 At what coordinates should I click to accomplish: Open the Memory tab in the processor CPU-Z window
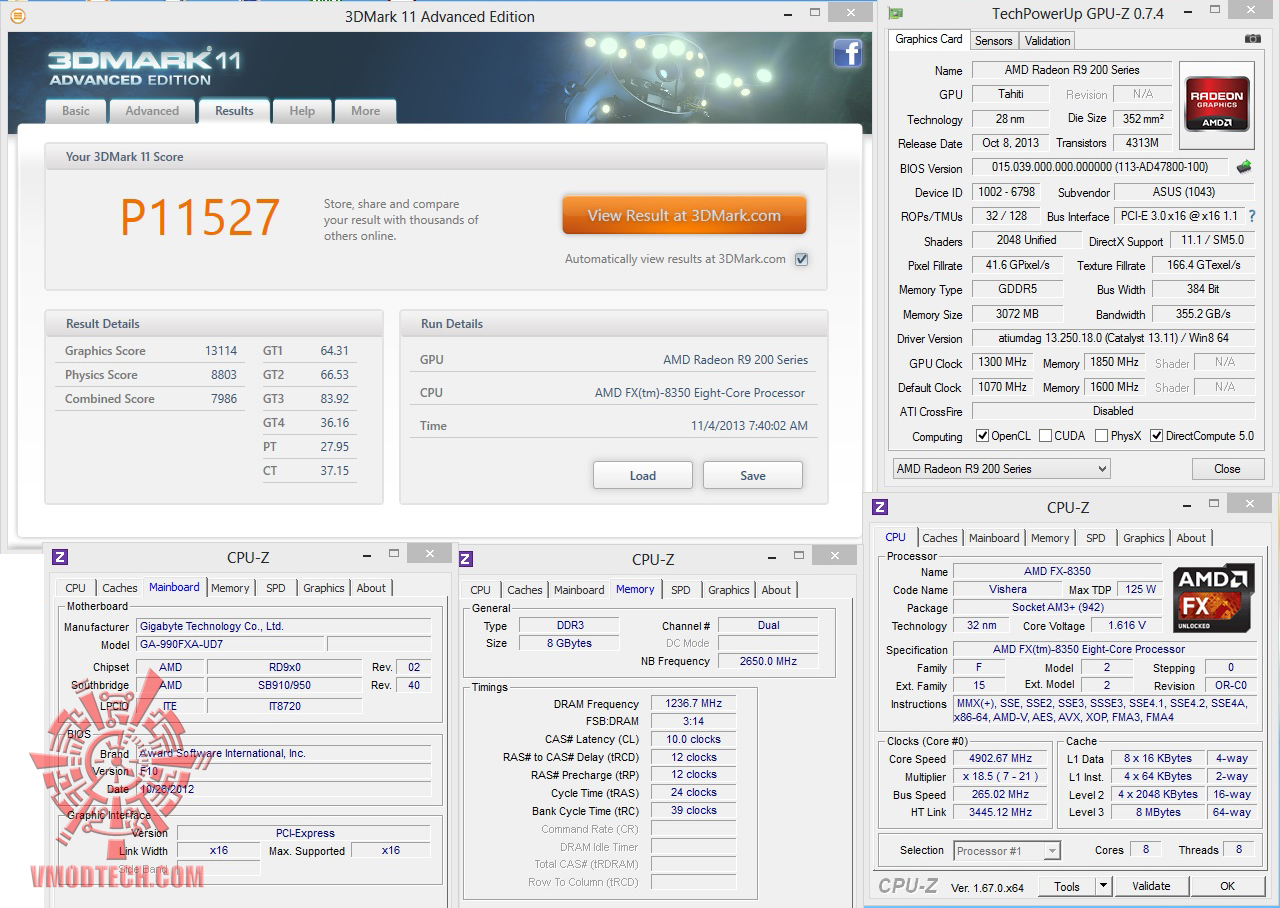point(1050,538)
